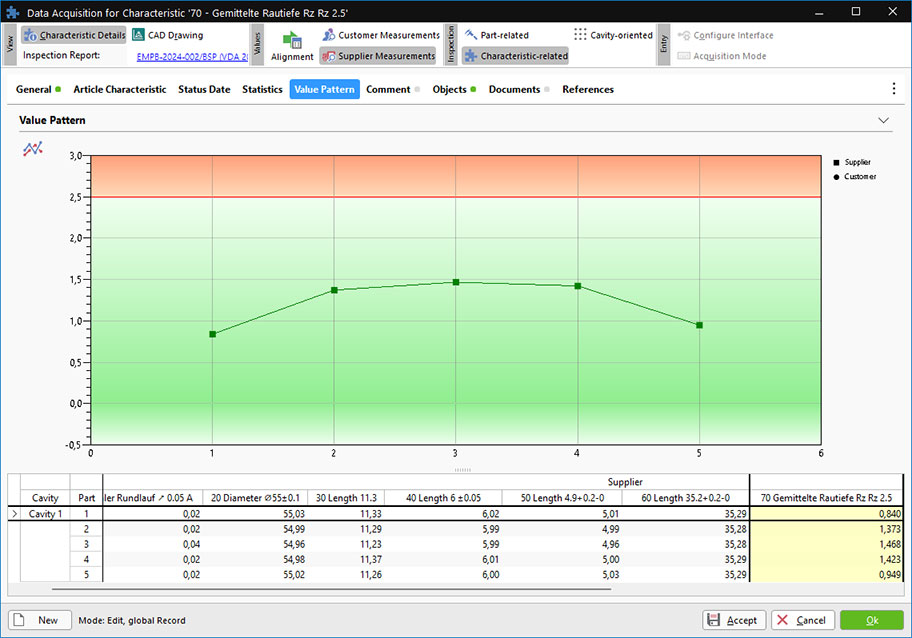Click the Accept button
Viewport: 912px width, 638px height.
(x=734, y=620)
